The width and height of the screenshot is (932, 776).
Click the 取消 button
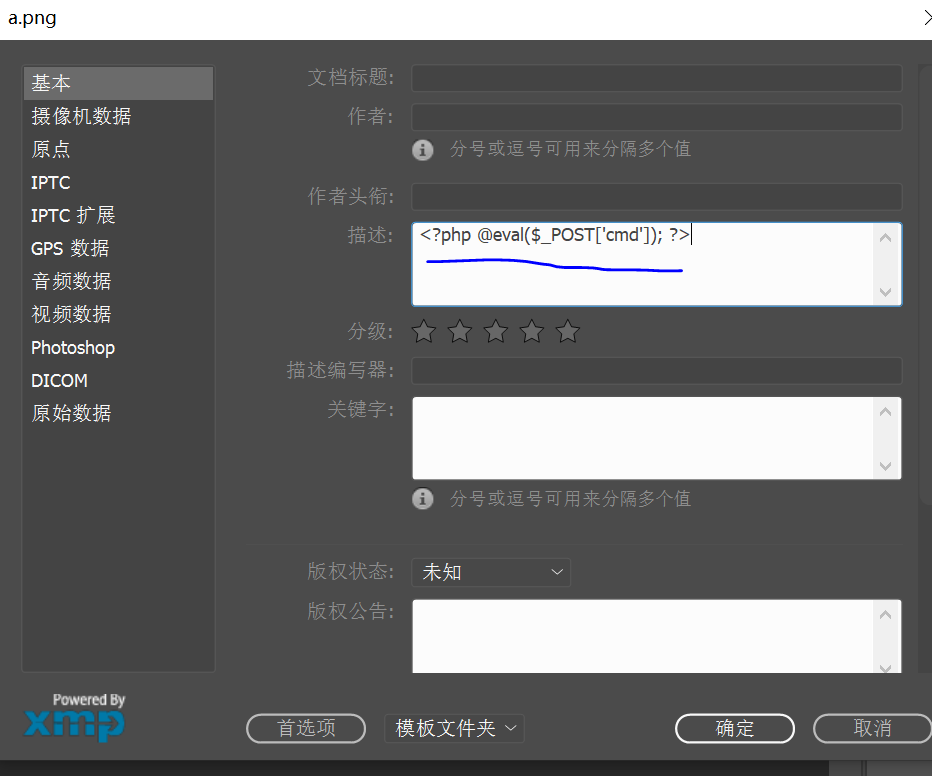tap(872, 728)
